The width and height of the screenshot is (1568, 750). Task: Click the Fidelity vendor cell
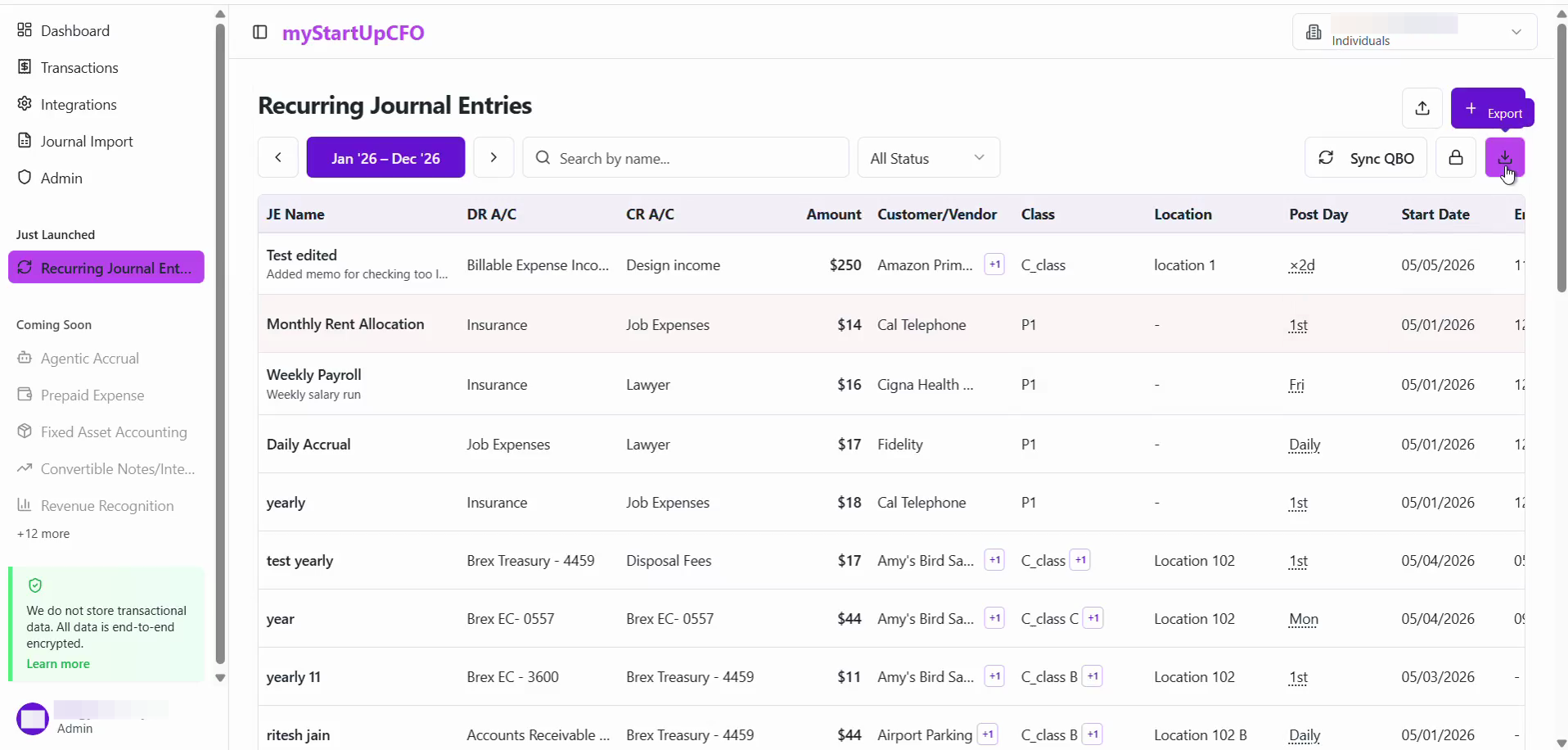[900, 445]
